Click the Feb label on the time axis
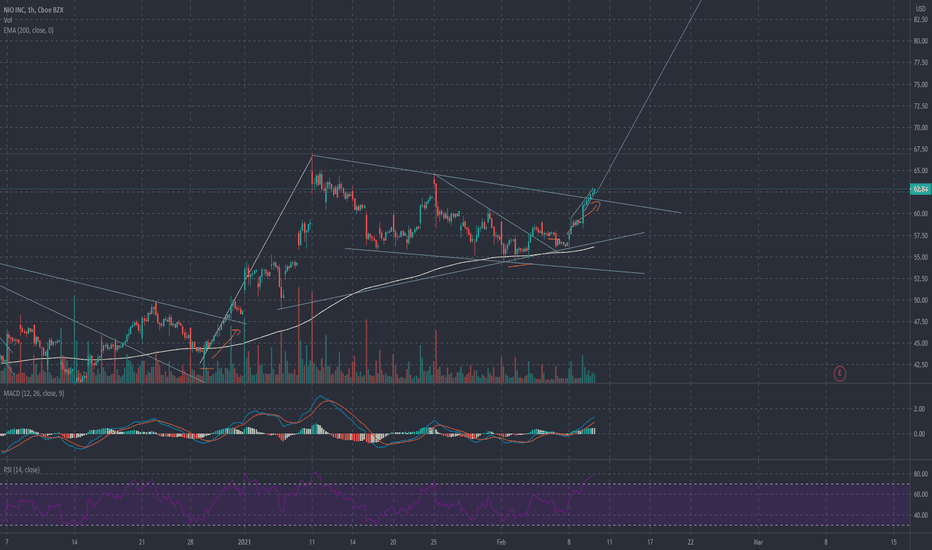932x550 pixels. click(501, 542)
